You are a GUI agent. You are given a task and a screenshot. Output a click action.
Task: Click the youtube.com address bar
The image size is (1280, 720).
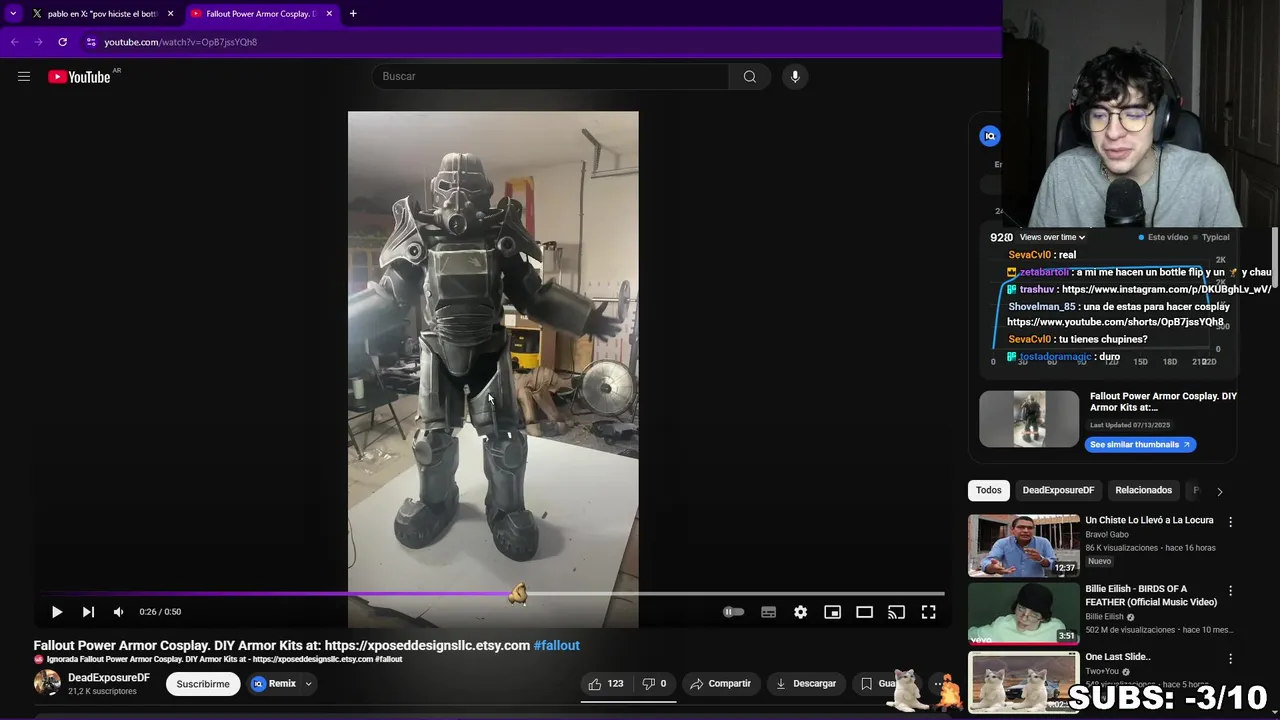[540, 42]
